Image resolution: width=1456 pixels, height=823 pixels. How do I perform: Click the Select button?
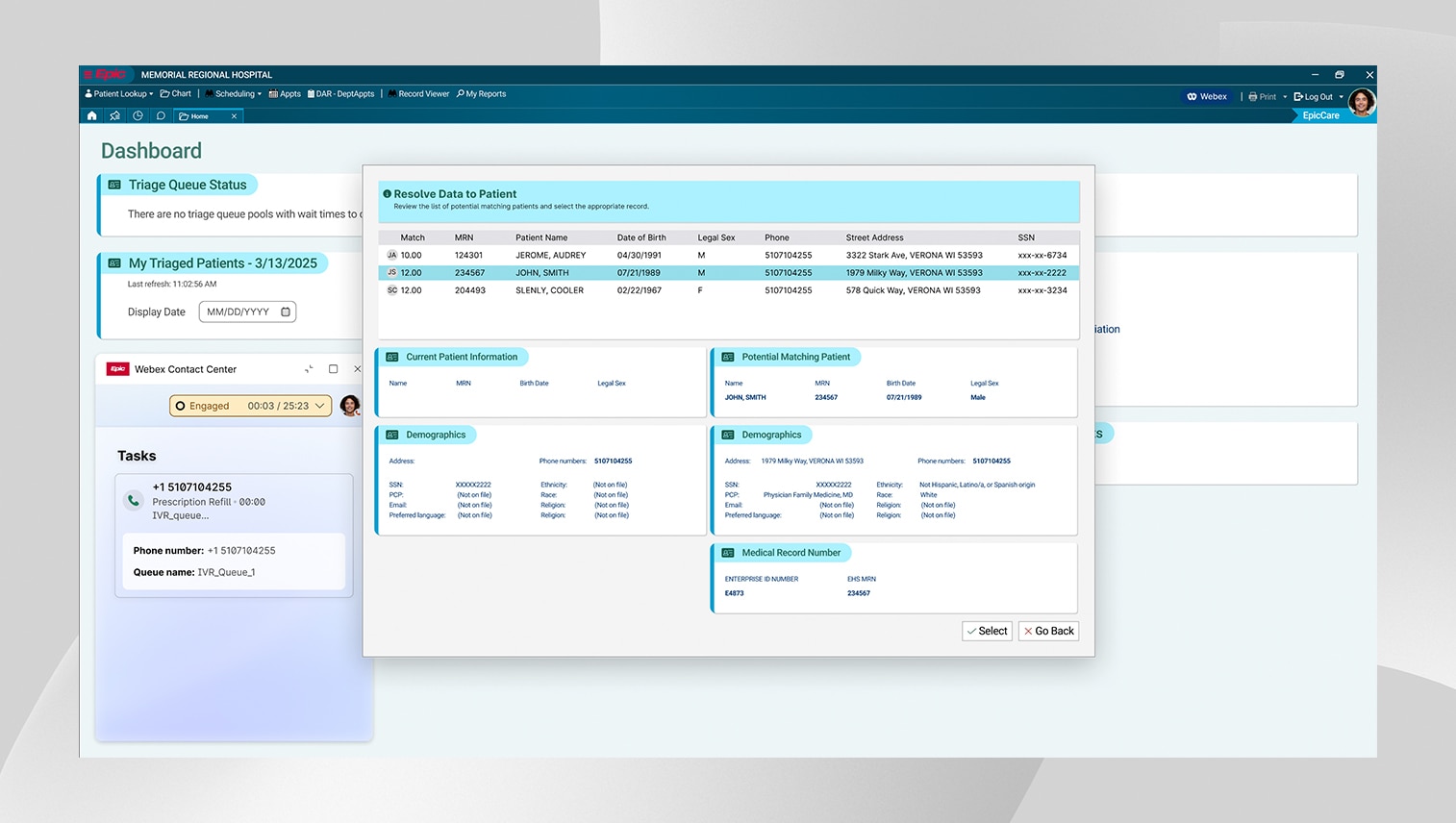tap(987, 632)
